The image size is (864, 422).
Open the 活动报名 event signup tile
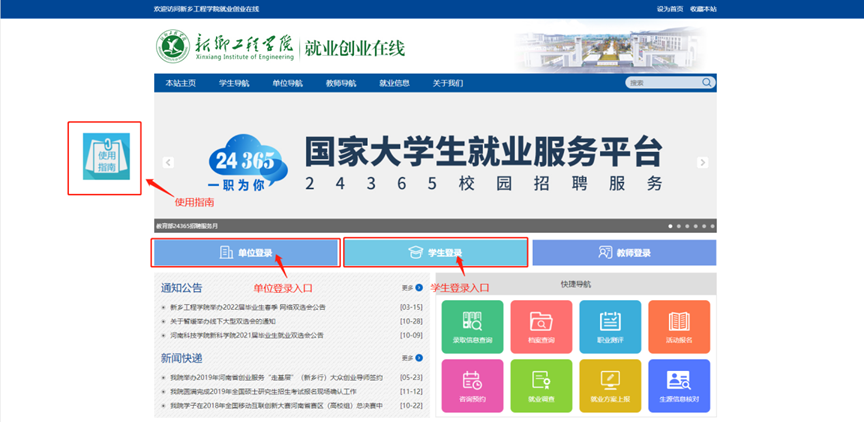tap(679, 327)
